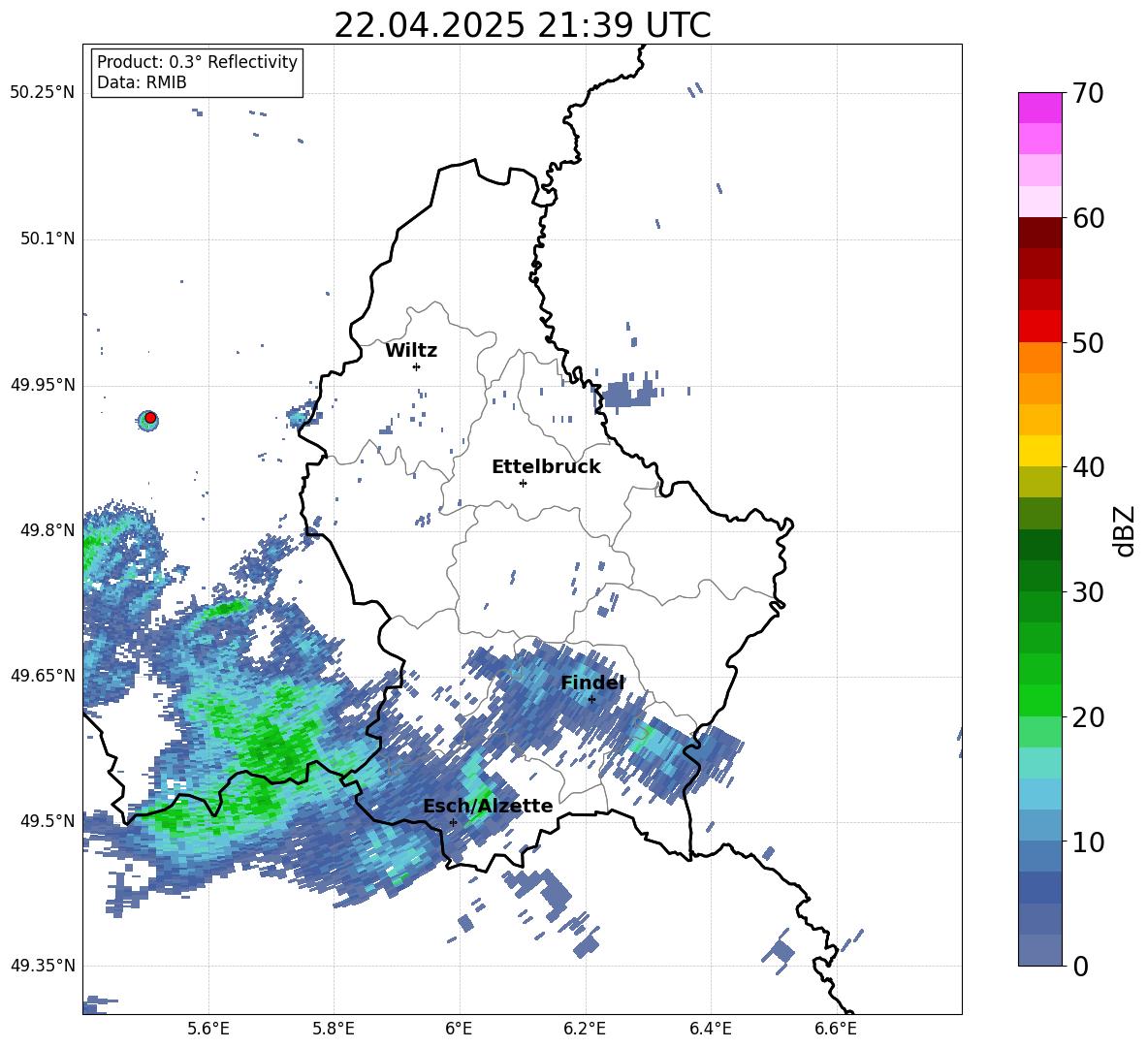This screenshot has height=1048, width=1148.
Task: Click the timestamp title 22.04.2025 21:39 UTC
Action: coord(522,25)
